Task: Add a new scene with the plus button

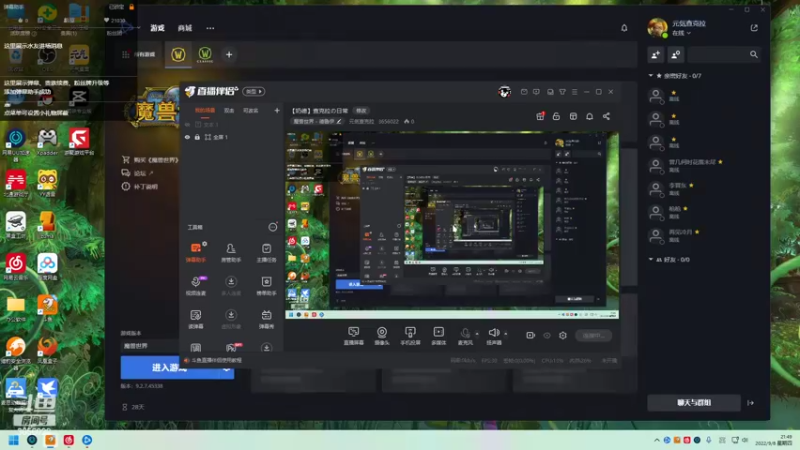Action: point(277,110)
